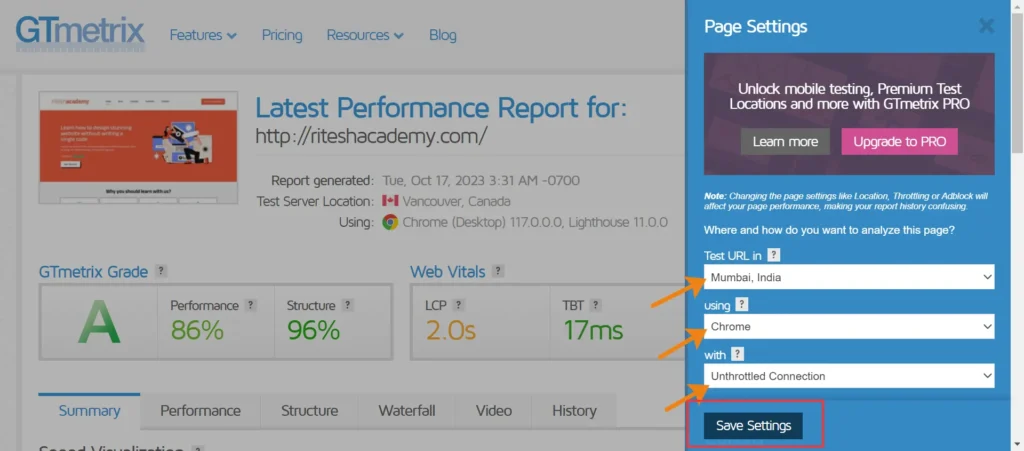Click the 17ms TBT value
Viewport: 1024px width, 451px height.
tap(593, 331)
